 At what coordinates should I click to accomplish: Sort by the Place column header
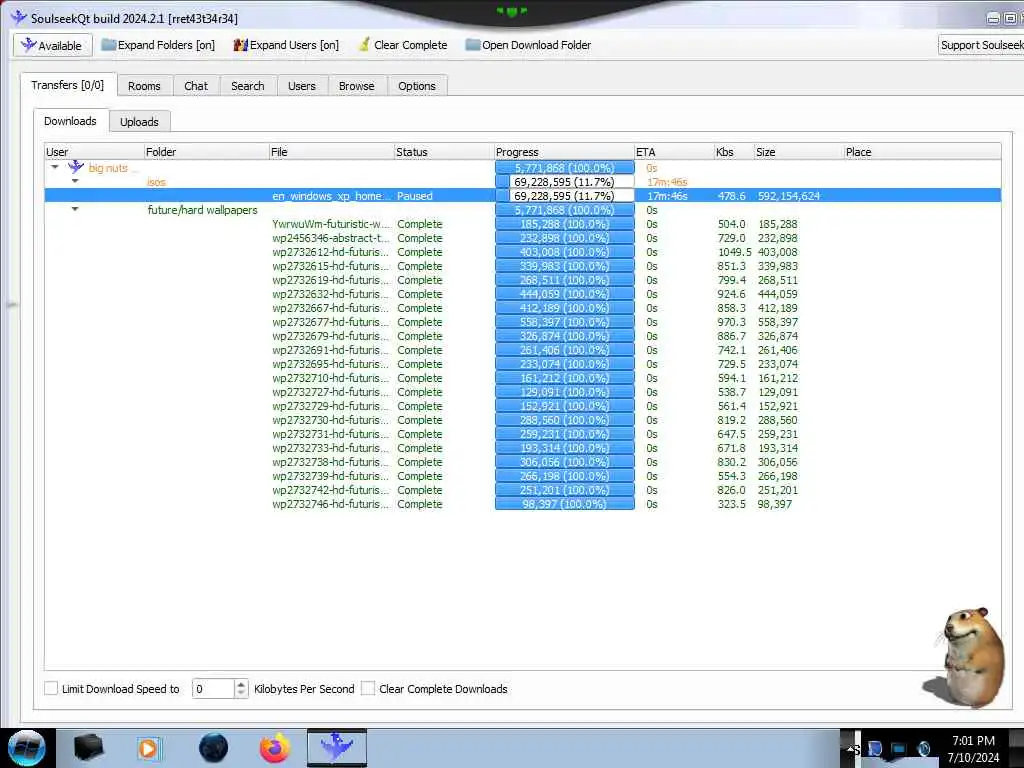[x=921, y=152]
